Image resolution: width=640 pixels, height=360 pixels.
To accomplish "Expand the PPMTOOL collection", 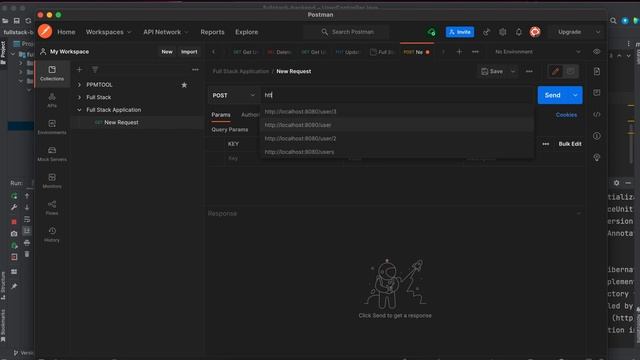I will pyautogui.click(x=79, y=85).
